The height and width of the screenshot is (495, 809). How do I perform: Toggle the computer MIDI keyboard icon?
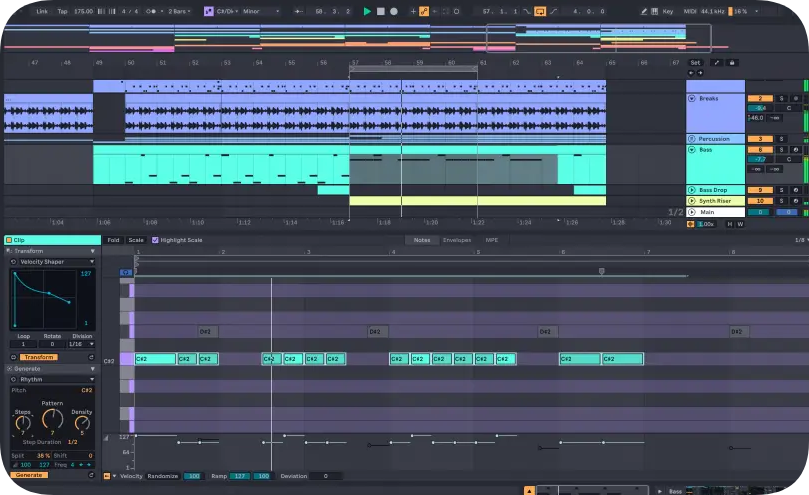(654, 11)
